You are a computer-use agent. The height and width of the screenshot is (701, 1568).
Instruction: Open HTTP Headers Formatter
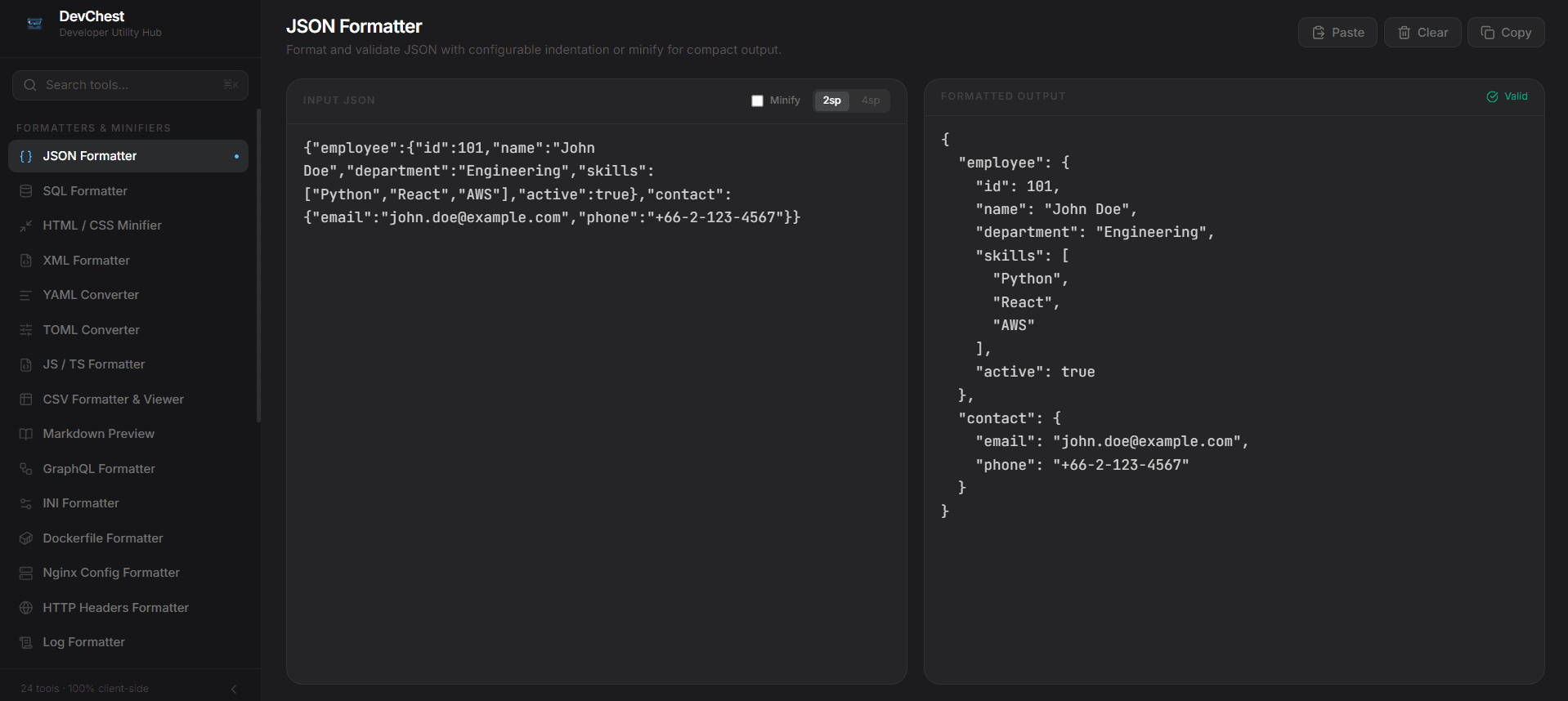click(x=128, y=608)
